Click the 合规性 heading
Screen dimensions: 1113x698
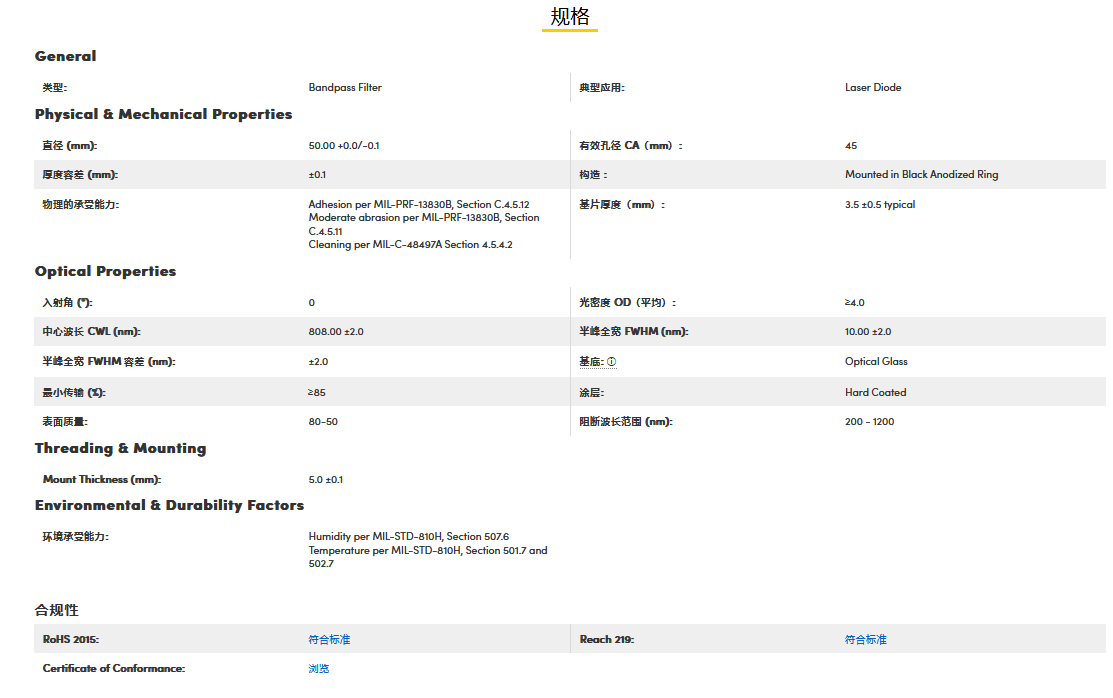(57, 610)
